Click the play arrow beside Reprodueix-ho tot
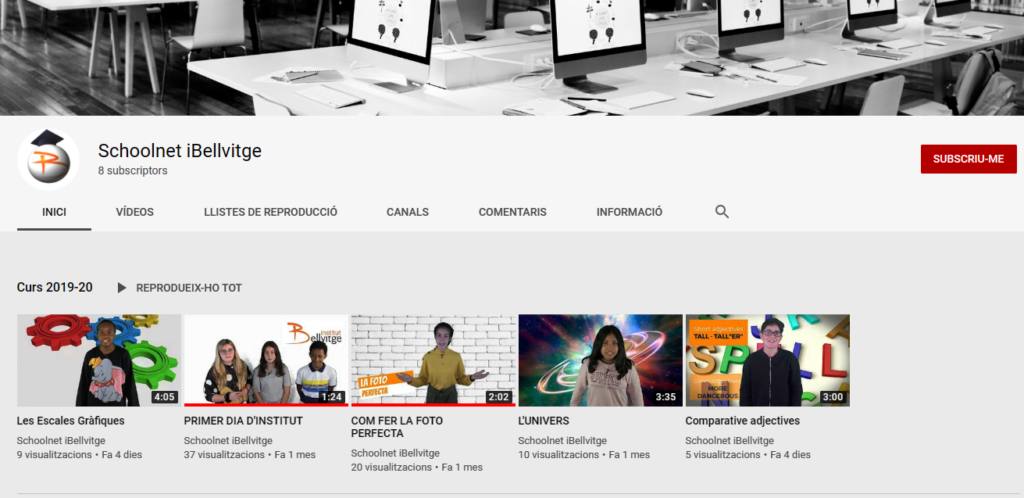The width and height of the screenshot is (1024, 498). tap(122, 288)
